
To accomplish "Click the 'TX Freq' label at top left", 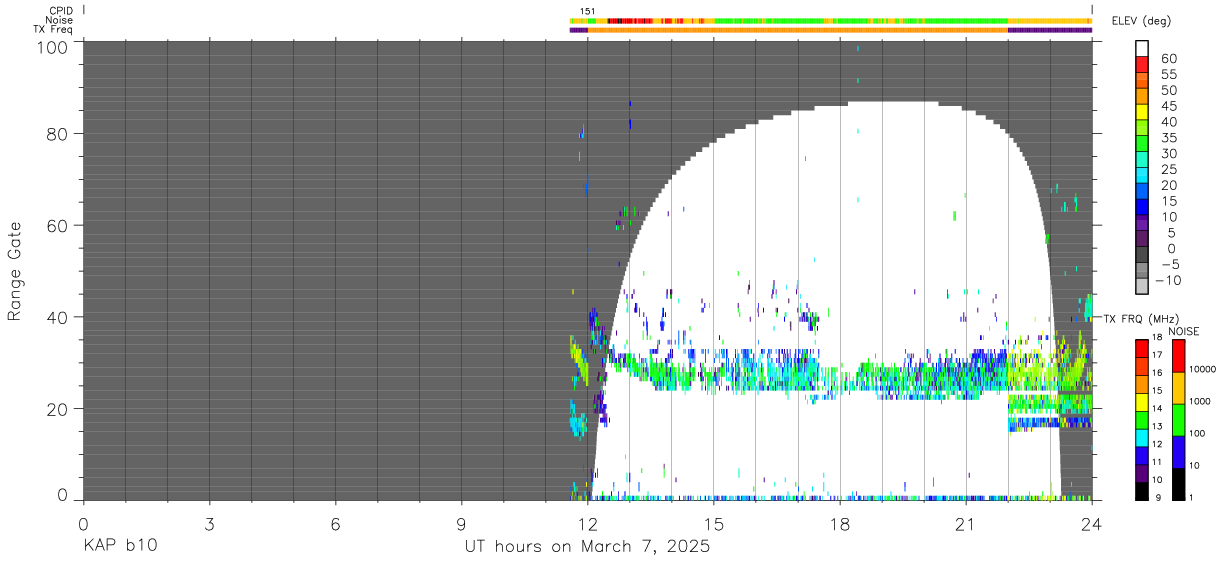I will tap(53, 29).
